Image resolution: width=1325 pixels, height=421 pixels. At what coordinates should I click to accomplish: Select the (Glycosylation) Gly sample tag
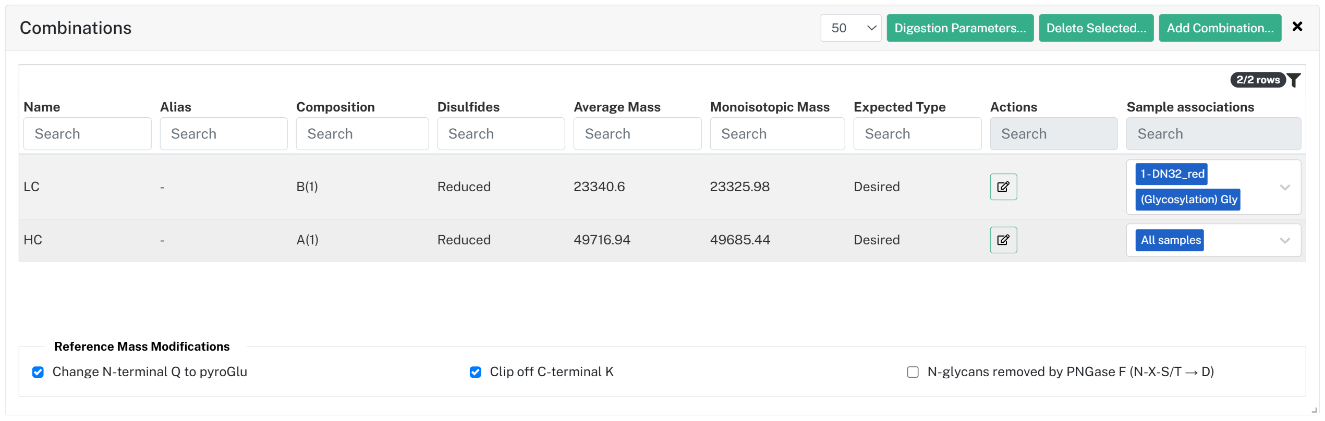1188,200
